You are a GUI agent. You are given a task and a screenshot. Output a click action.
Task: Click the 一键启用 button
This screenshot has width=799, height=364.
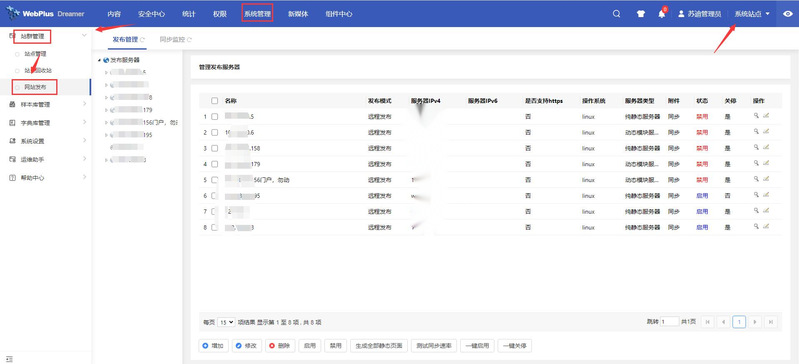click(x=477, y=346)
